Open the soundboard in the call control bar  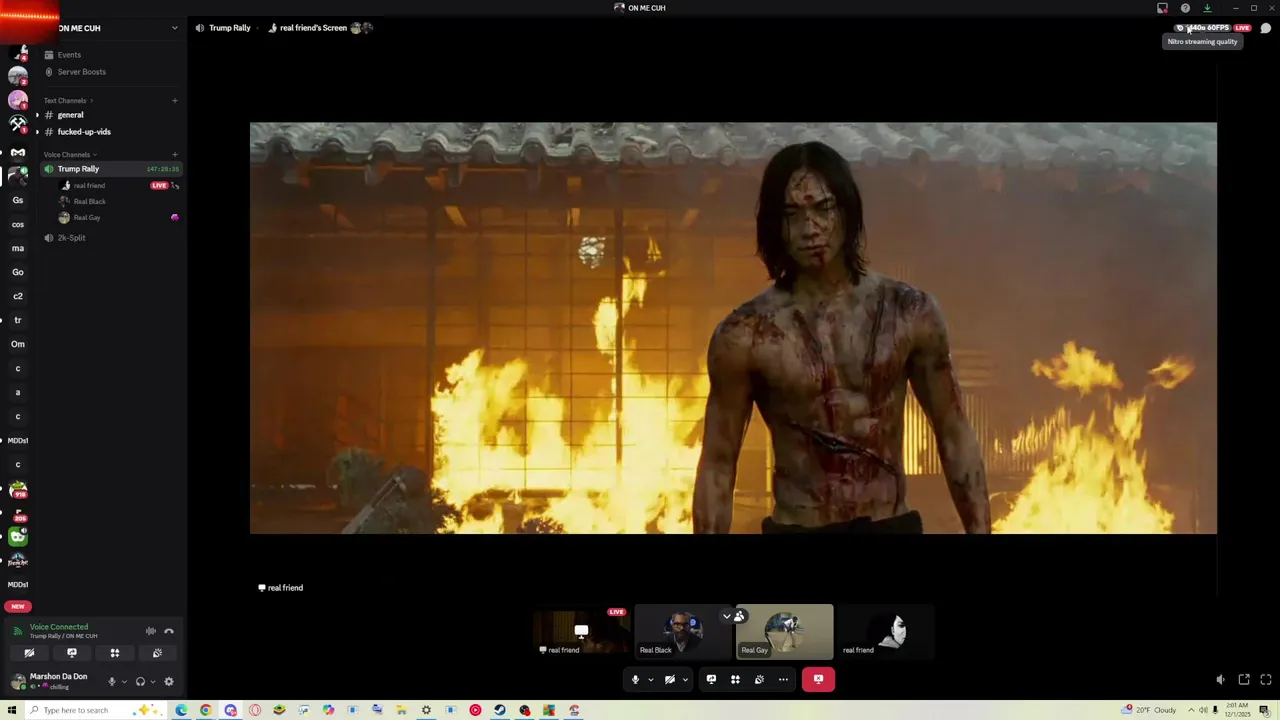click(759, 680)
